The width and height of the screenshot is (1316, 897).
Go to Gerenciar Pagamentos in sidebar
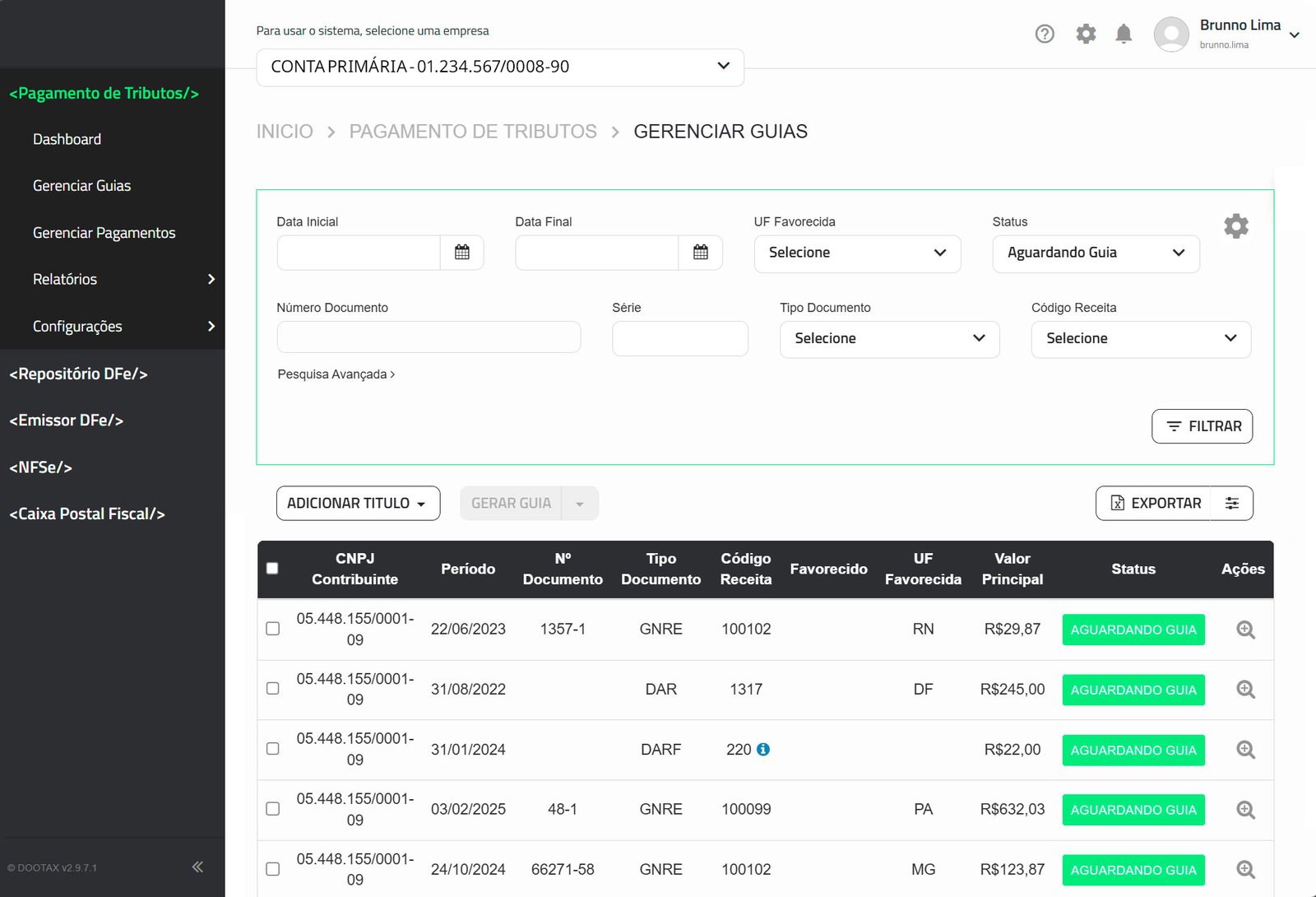(x=104, y=233)
